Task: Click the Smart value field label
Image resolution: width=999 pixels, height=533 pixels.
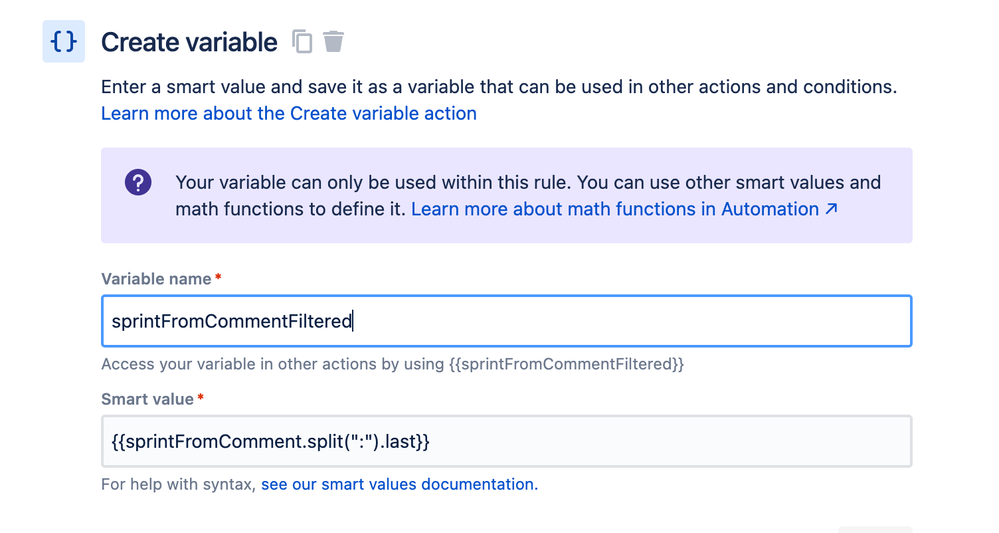Action: click(147, 399)
